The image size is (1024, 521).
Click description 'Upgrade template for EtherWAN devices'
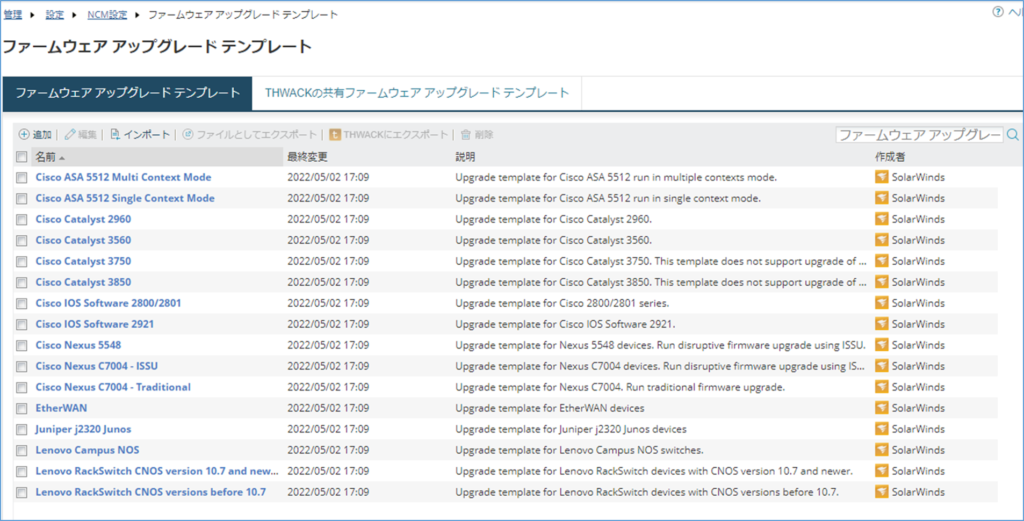click(x=550, y=408)
